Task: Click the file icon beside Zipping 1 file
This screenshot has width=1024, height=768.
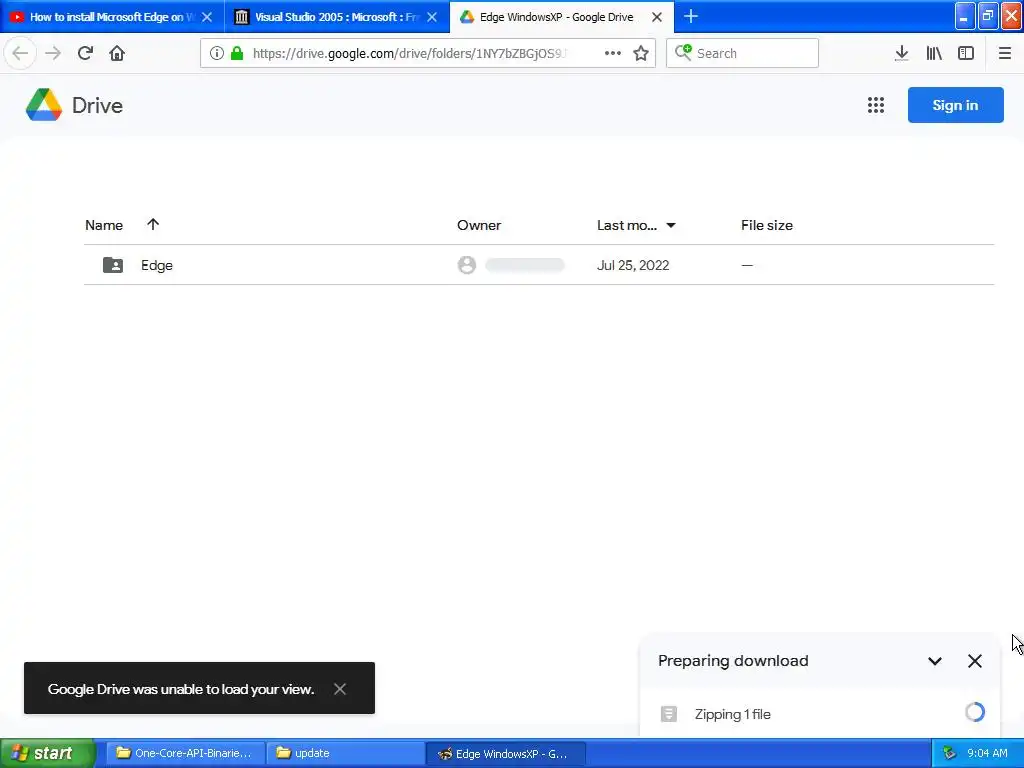Action: tap(669, 714)
